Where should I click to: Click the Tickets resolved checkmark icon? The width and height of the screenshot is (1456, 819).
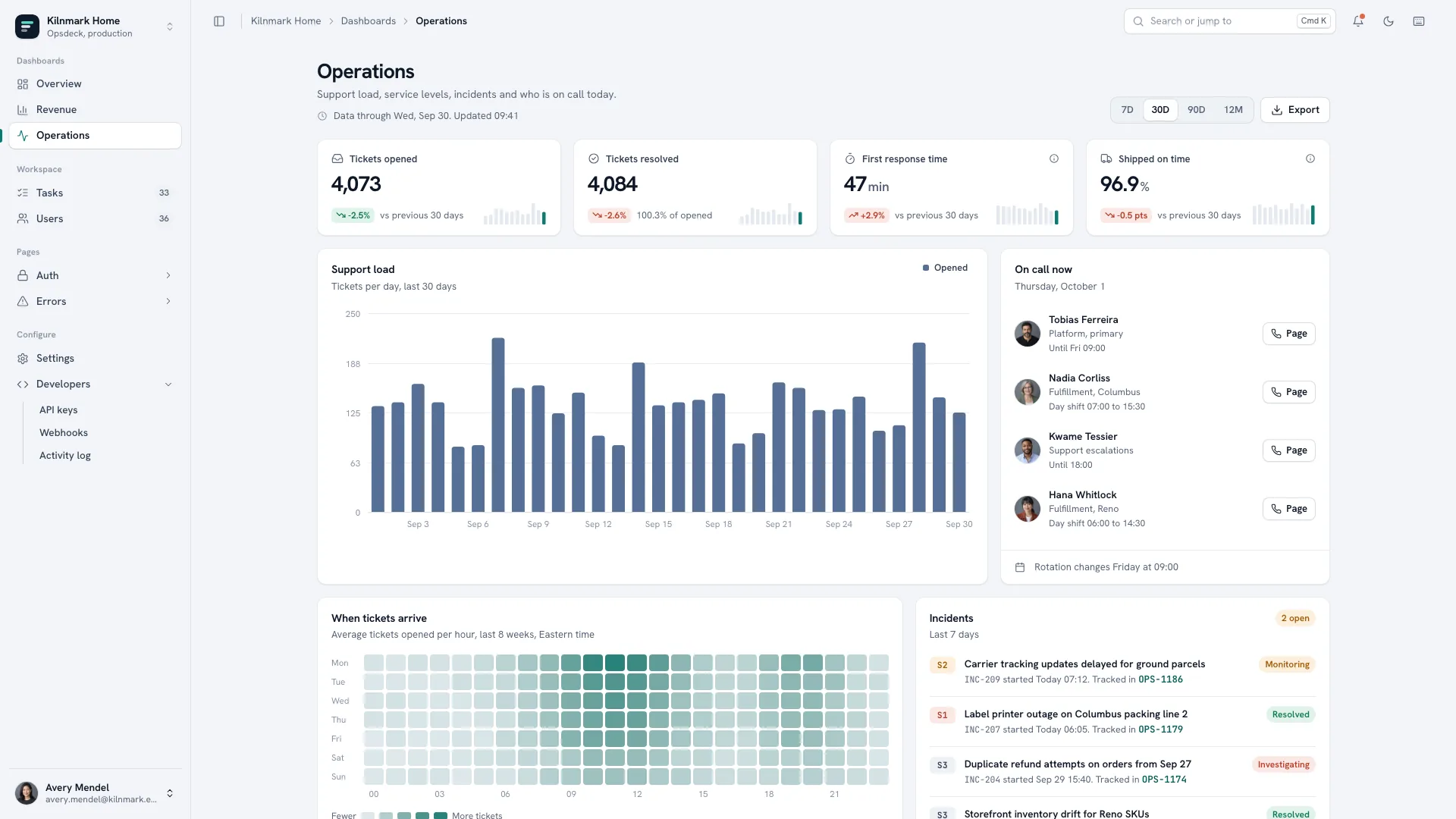tap(594, 159)
